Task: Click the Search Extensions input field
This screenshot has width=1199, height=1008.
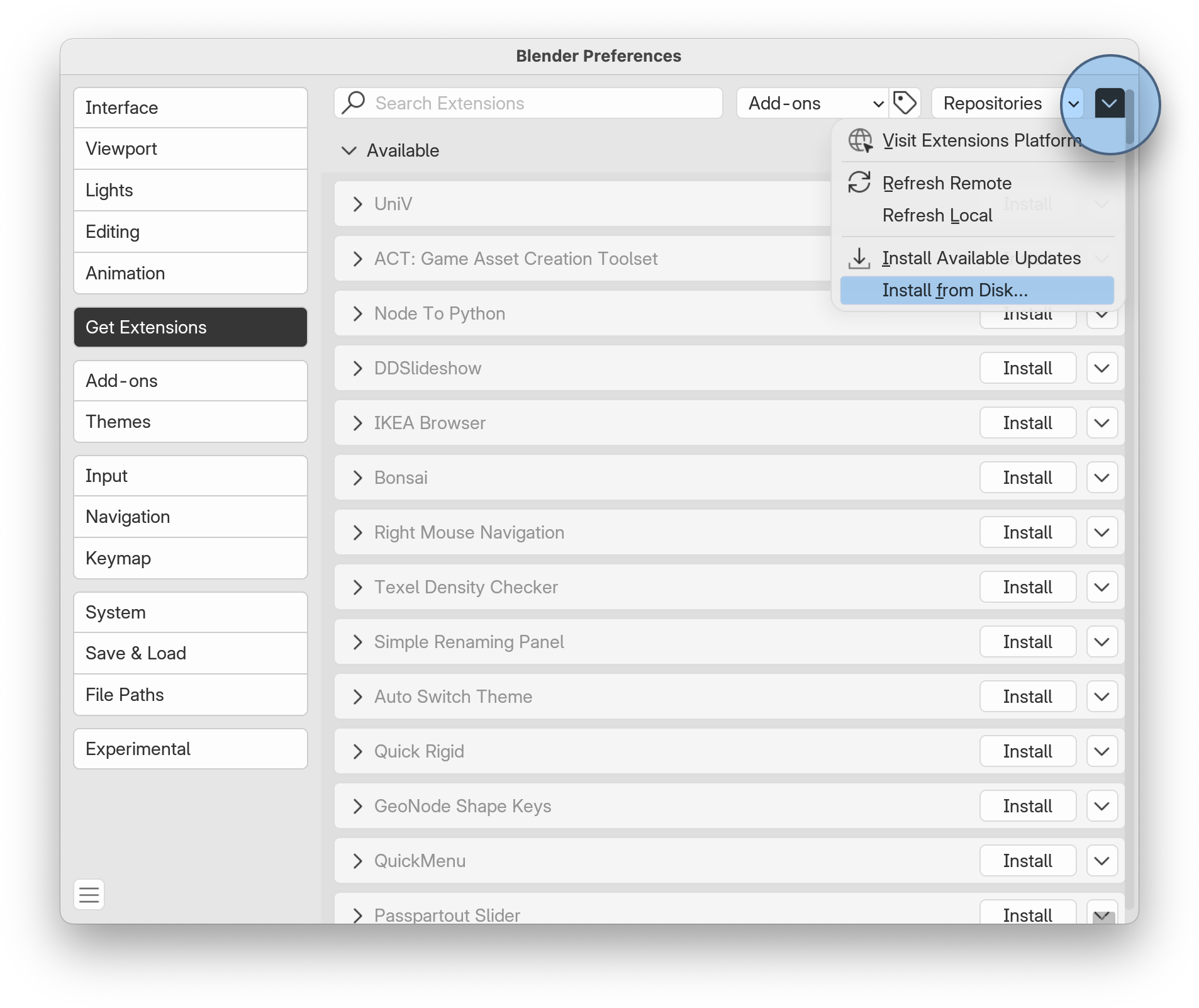Action: tap(528, 103)
